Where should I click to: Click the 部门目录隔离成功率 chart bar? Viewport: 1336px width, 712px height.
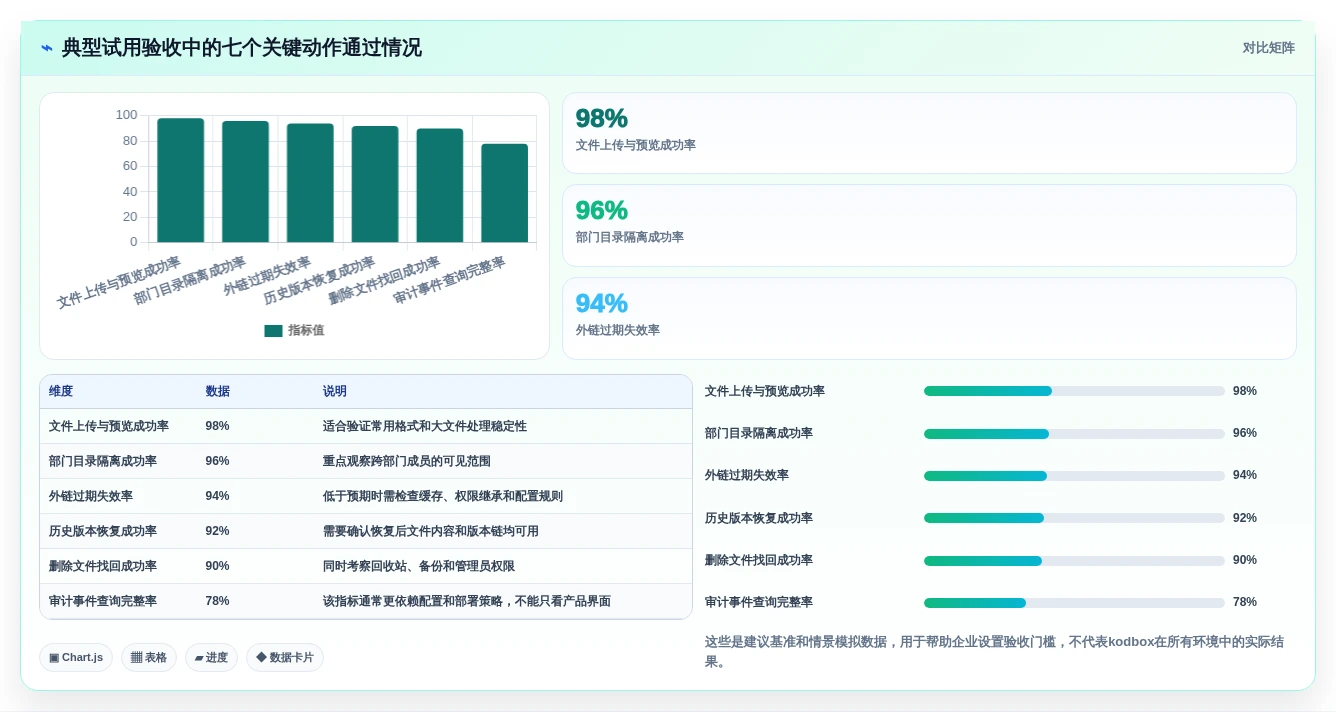[x=245, y=182]
